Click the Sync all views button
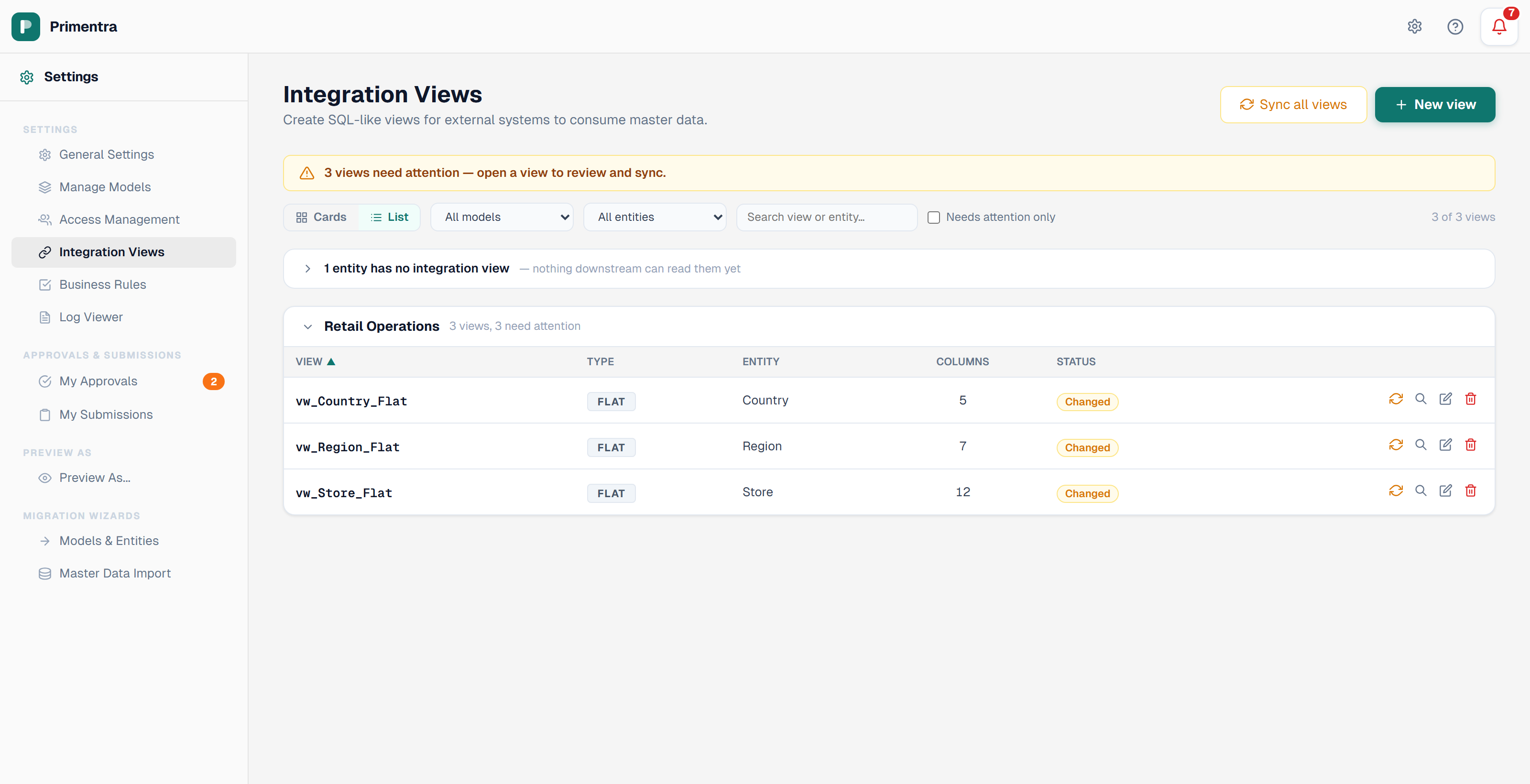This screenshot has width=1530, height=784. 1293,105
